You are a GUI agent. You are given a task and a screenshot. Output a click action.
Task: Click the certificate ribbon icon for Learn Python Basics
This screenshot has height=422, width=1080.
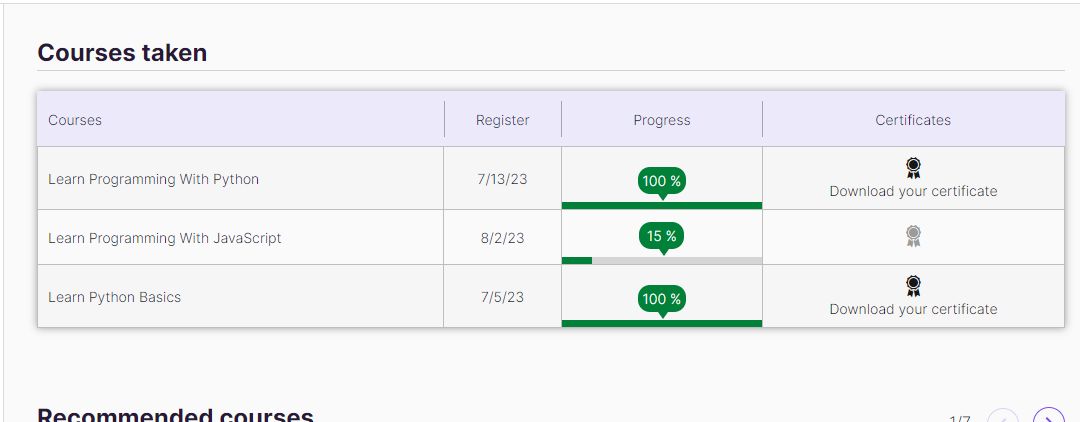point(913,286)
